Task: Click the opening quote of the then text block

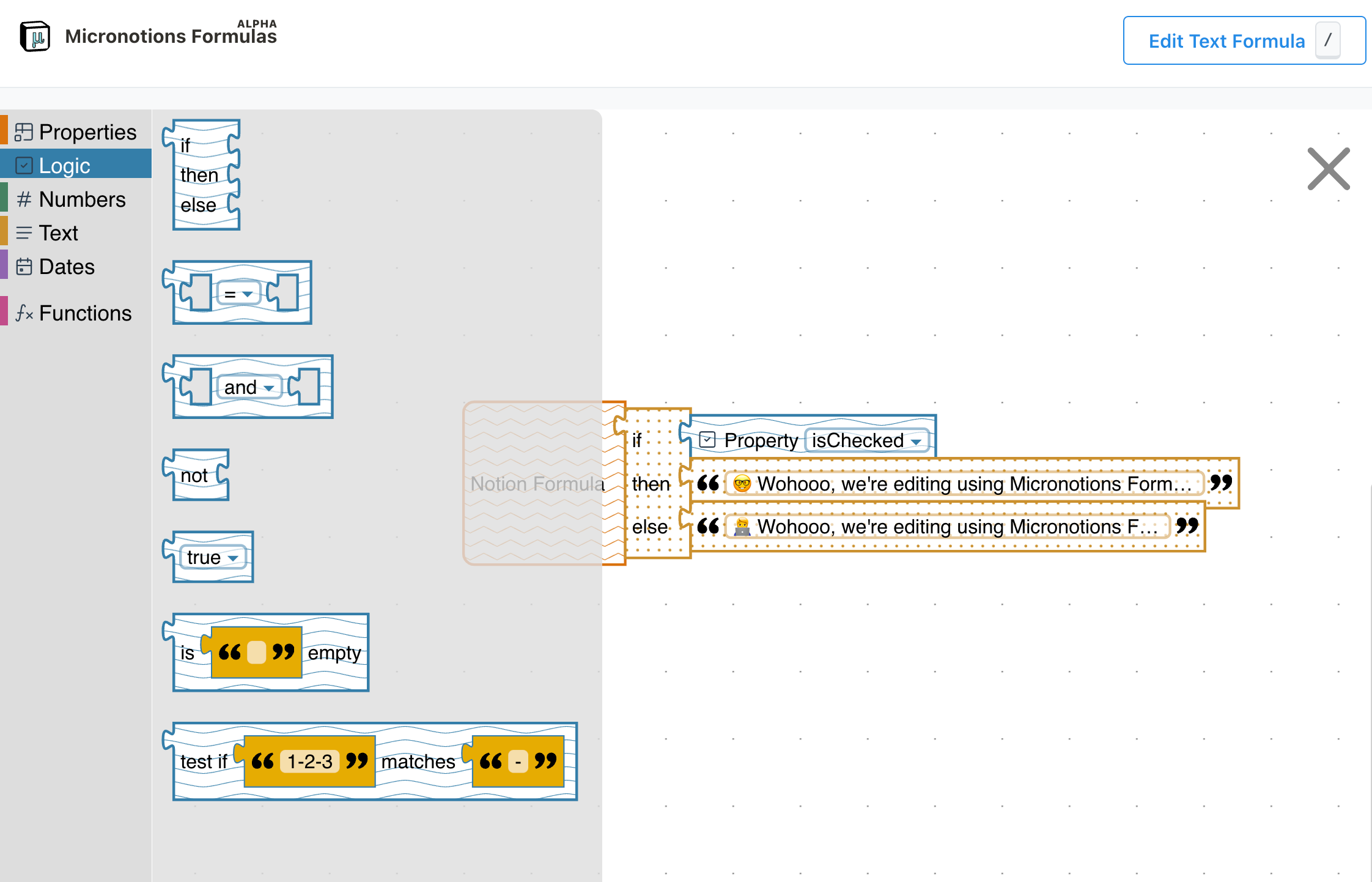Action: click(x=708, y=483)
